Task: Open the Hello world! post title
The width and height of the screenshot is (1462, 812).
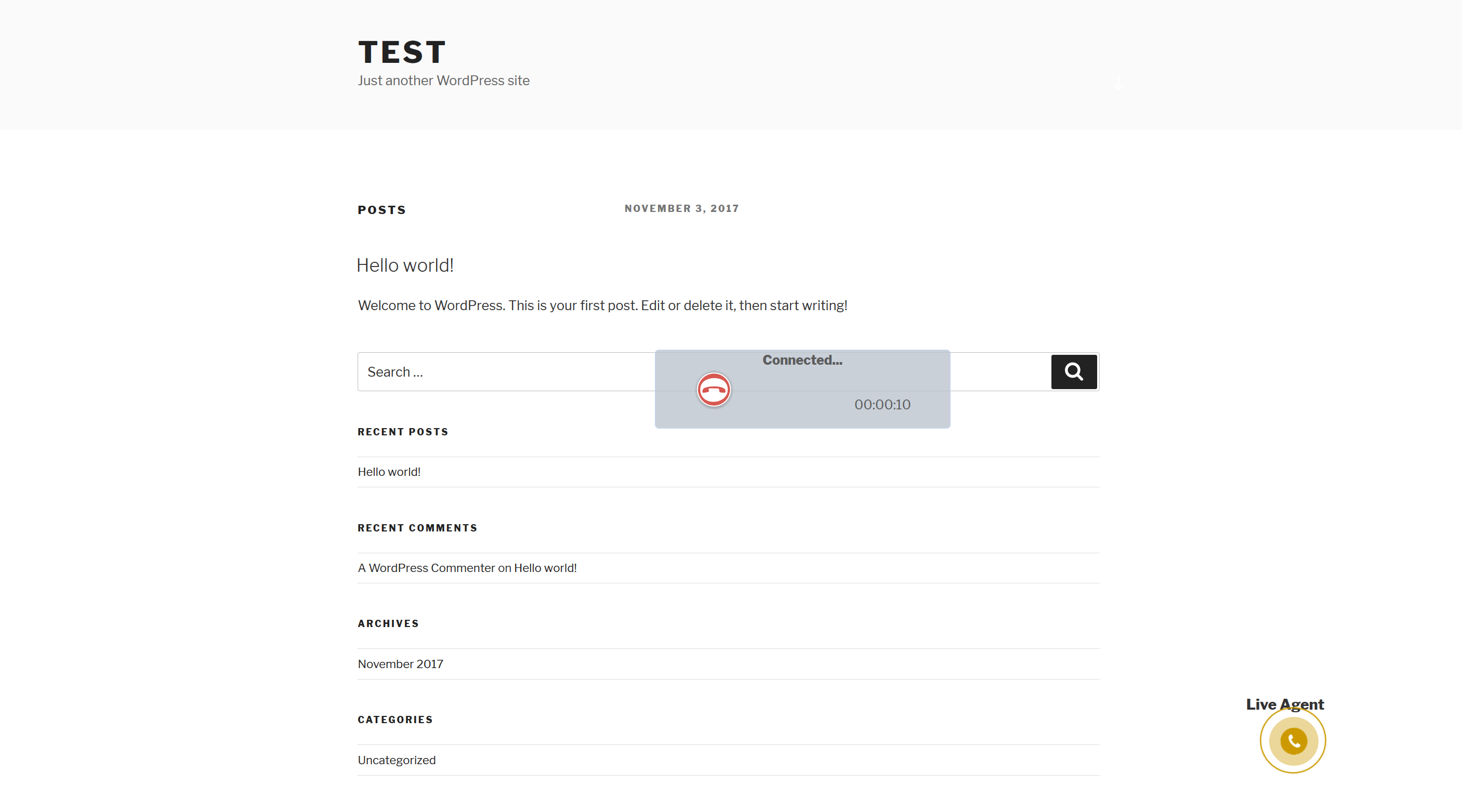Action: (x=405, y=265)
